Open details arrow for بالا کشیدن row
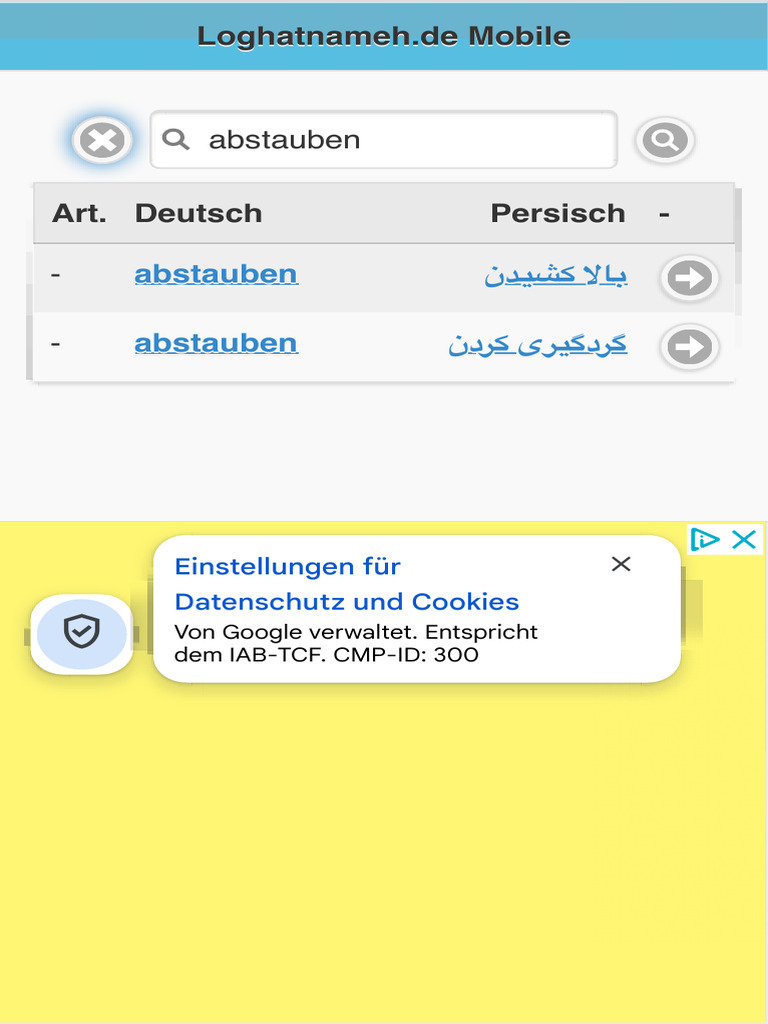This screenshot has height=1024, width=768. (x=689, y=278)
